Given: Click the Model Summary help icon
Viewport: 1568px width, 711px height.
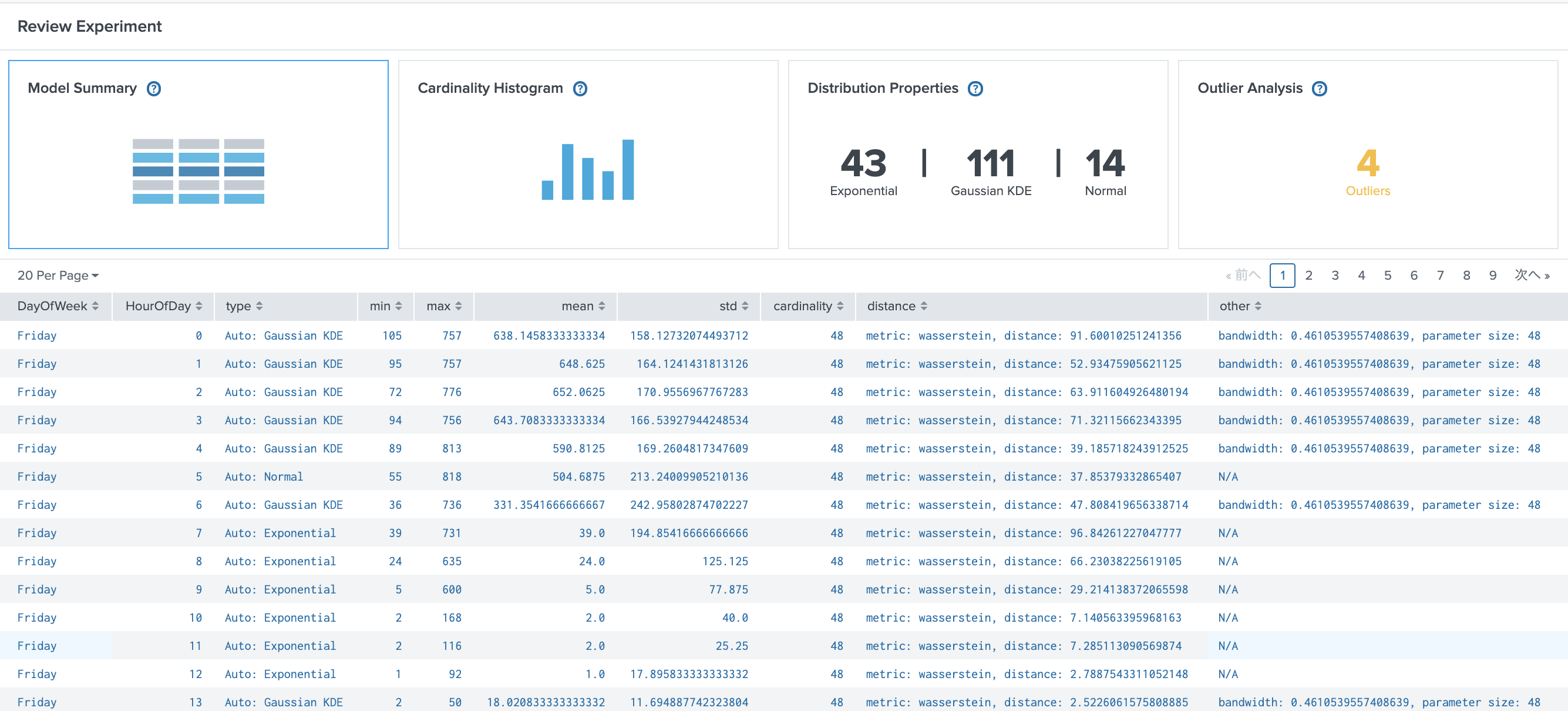Looking at the screenshot, I should click(x=153, y=88).
